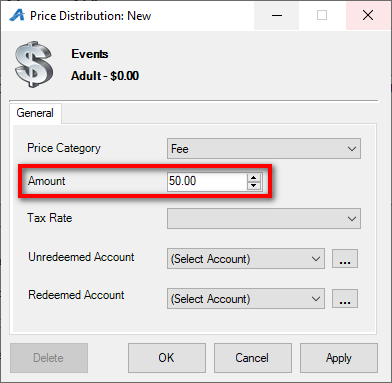Image resolution: width=392 pixels, height=383 pixels.
Task: Click the Price Category label
Action: pos(64,148)
